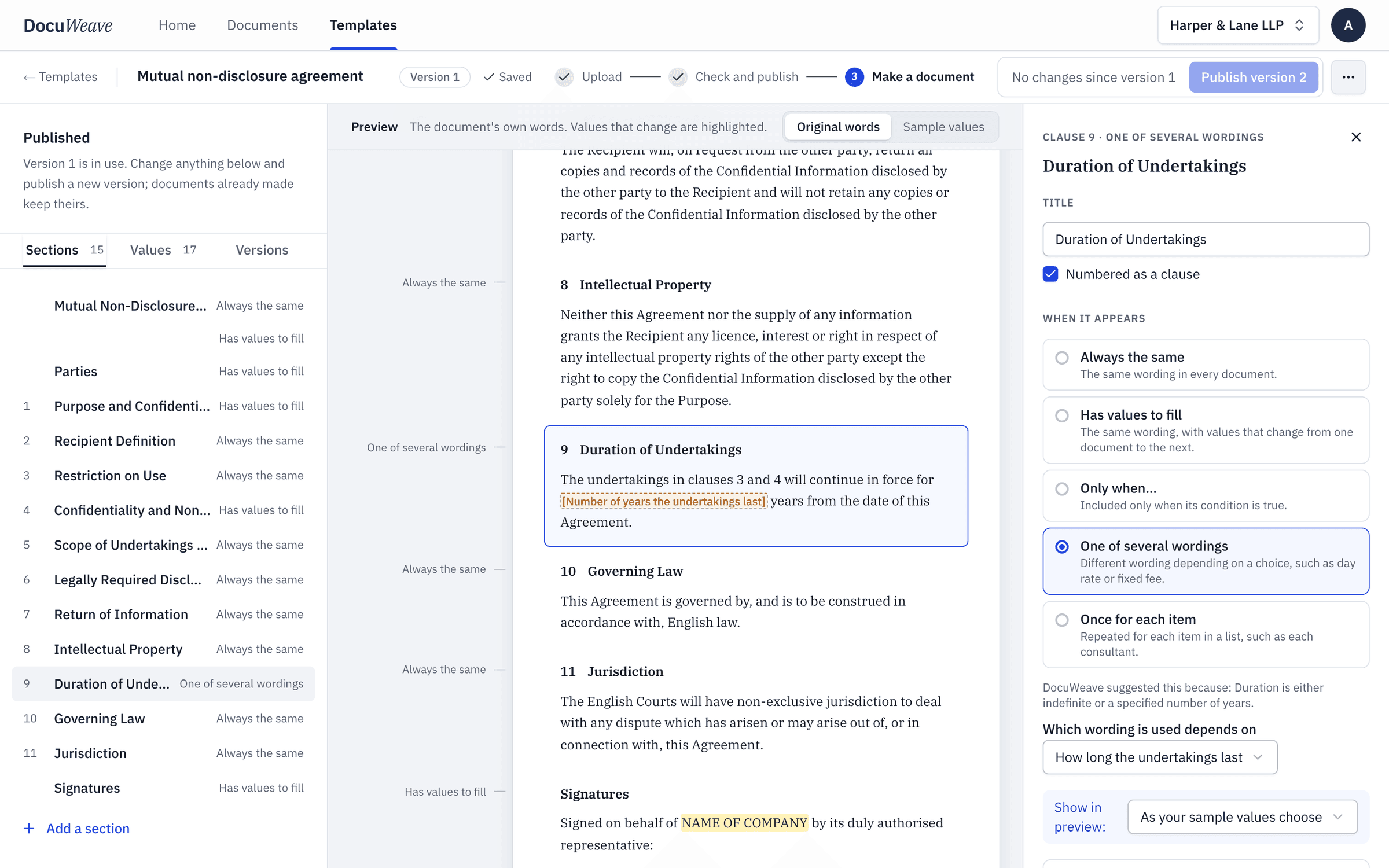Select the Governing Law section row
This screenshot has width=1389, height=868.
(x=163, y=719)
